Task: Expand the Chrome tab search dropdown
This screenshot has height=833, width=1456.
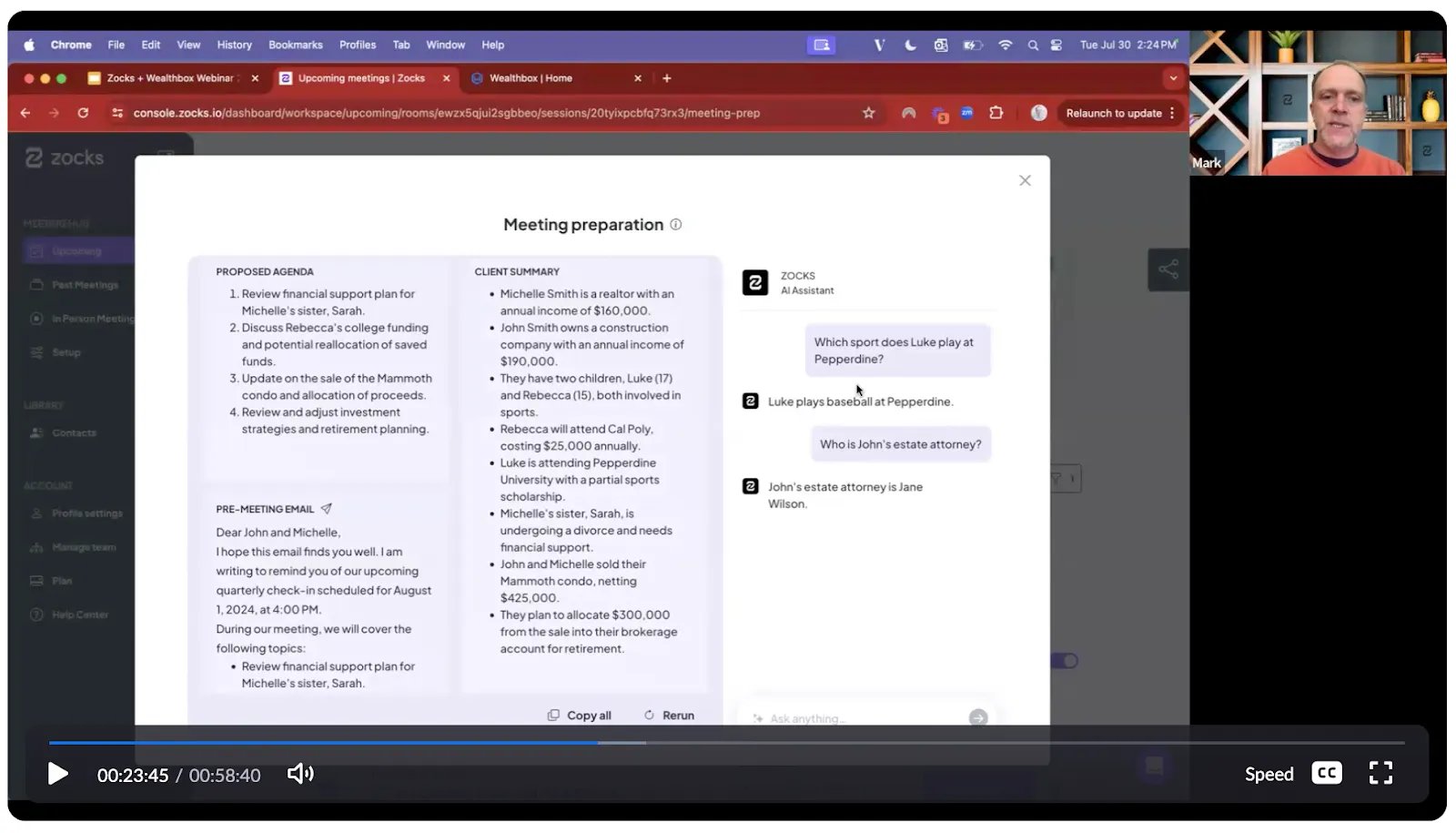Action: (1173, 78)
